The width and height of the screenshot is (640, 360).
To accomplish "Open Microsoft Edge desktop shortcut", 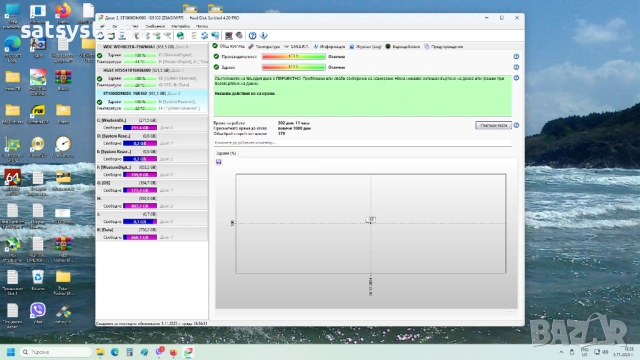I will coord(13,48).
